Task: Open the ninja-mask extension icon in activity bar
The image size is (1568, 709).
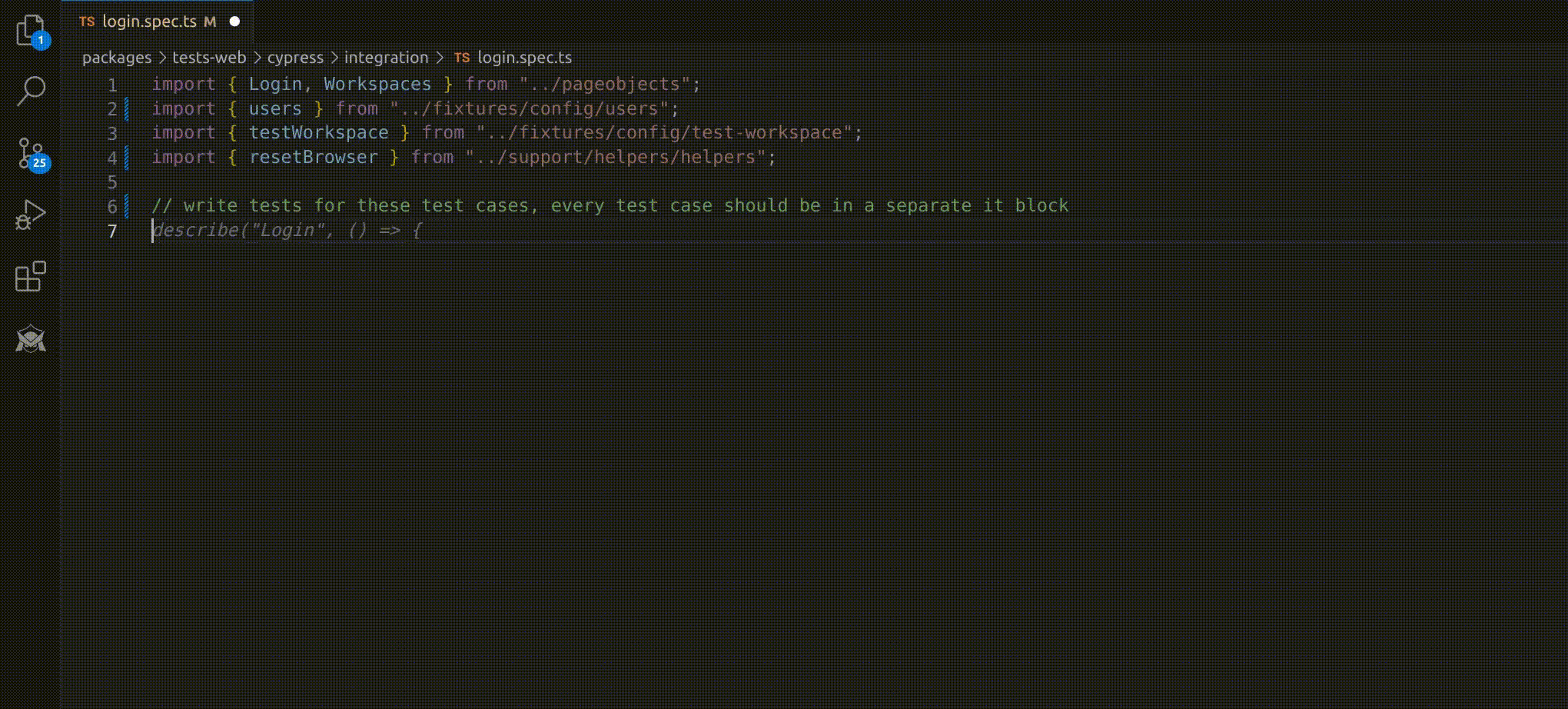Action: click(x=31, y=338)
